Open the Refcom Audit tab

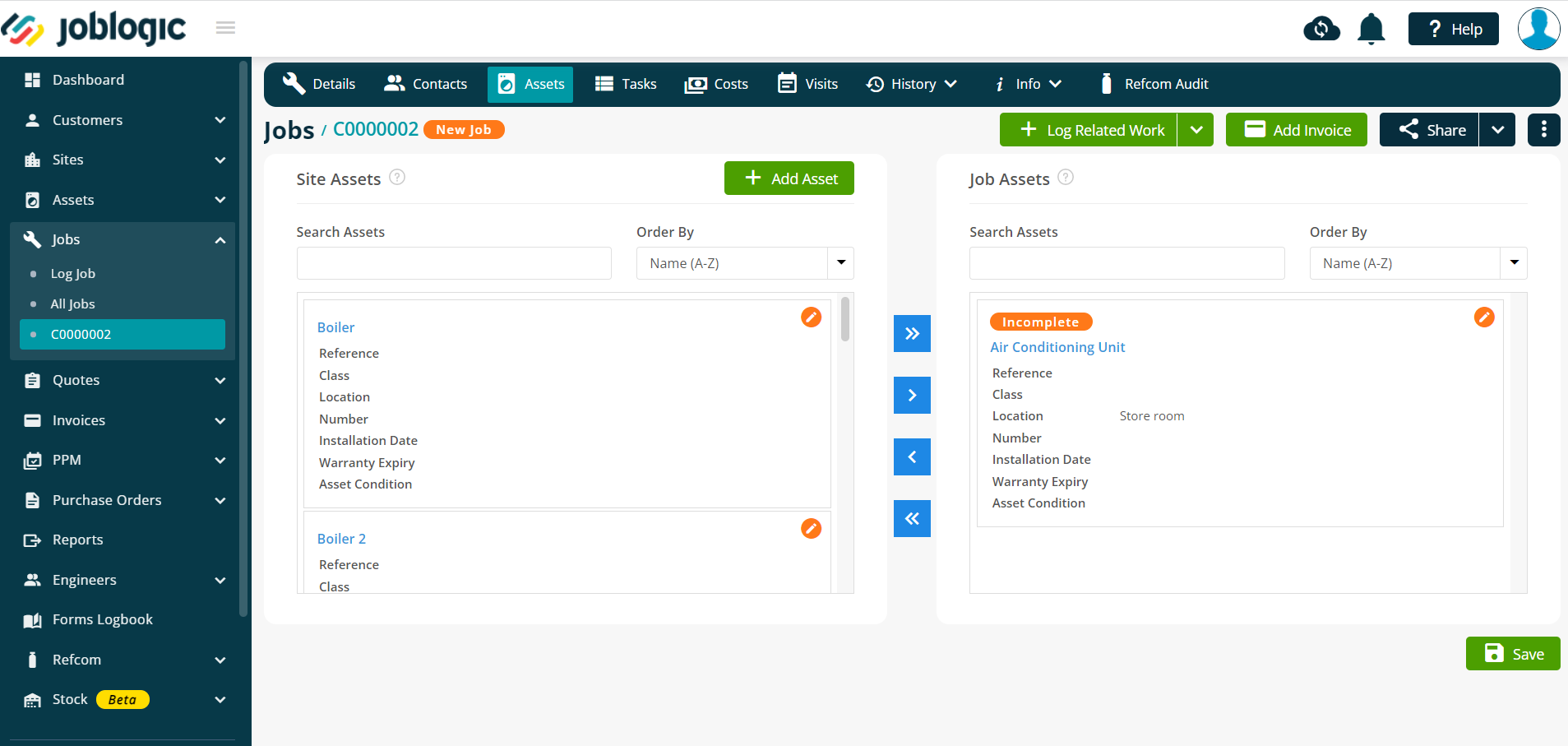[x=1154, y=84]
